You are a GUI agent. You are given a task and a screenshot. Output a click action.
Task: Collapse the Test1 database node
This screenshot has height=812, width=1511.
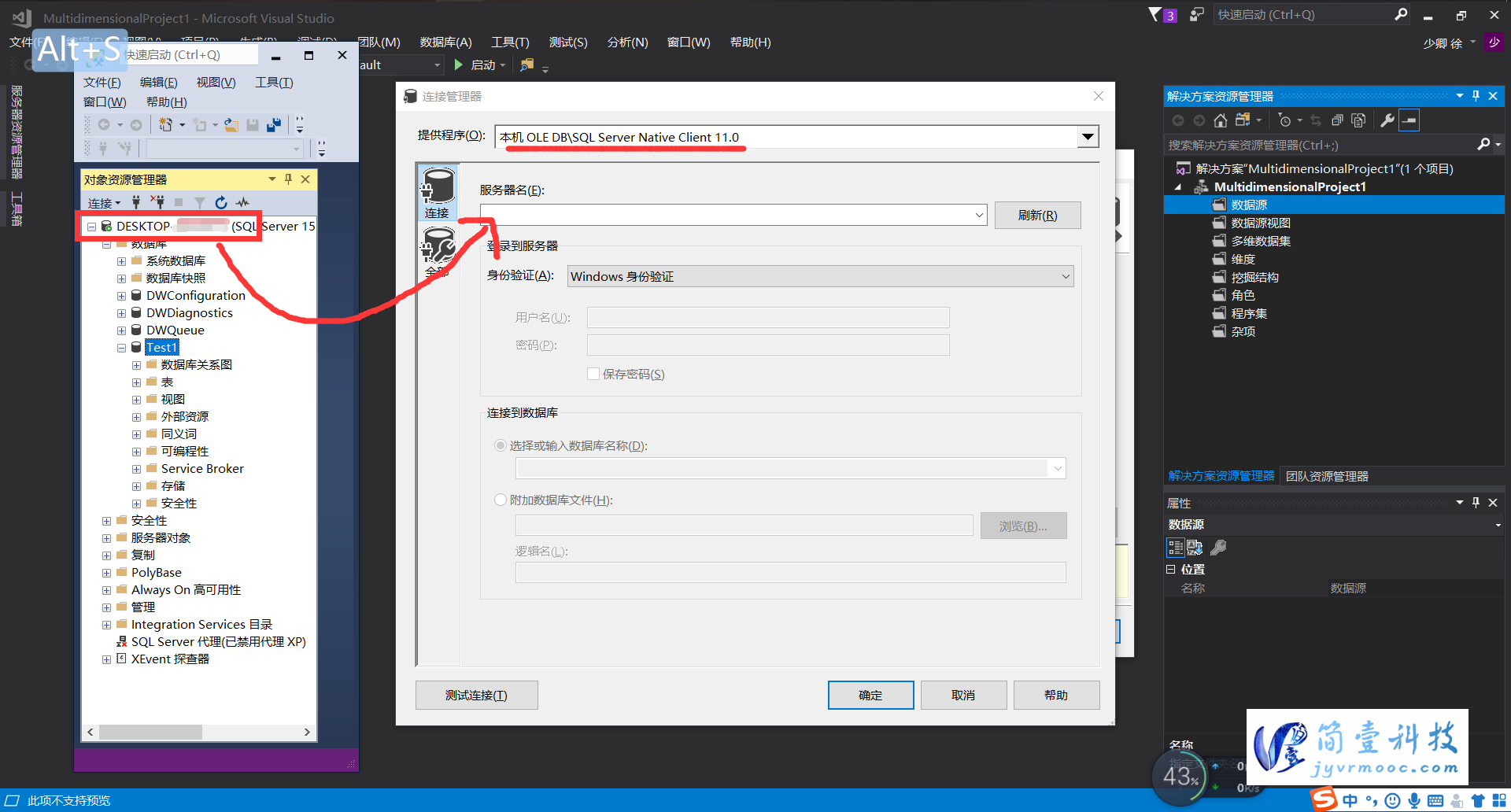121,348
